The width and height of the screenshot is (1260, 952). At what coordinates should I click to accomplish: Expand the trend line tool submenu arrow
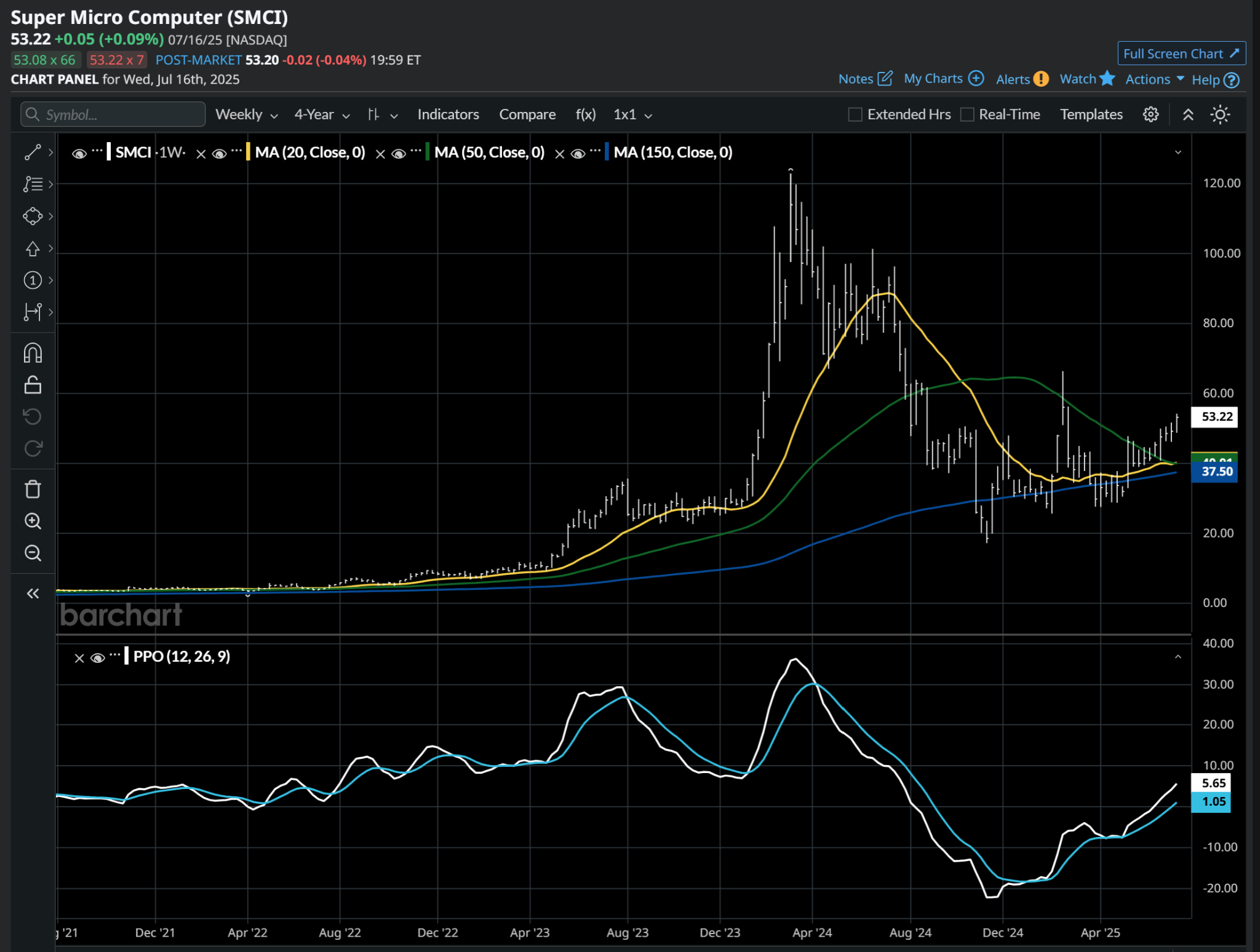pyautogui.click(x=50, y=153)
